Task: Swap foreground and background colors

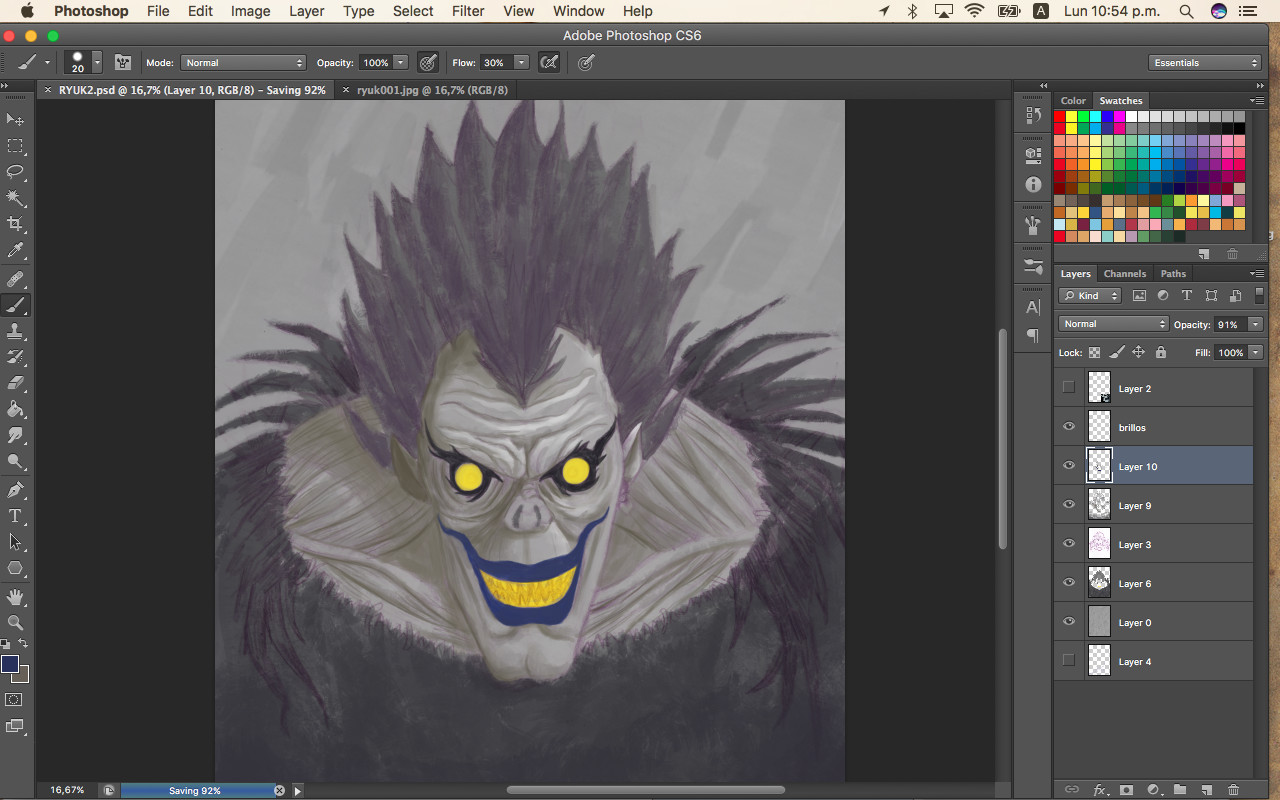Action: point(24,643)
